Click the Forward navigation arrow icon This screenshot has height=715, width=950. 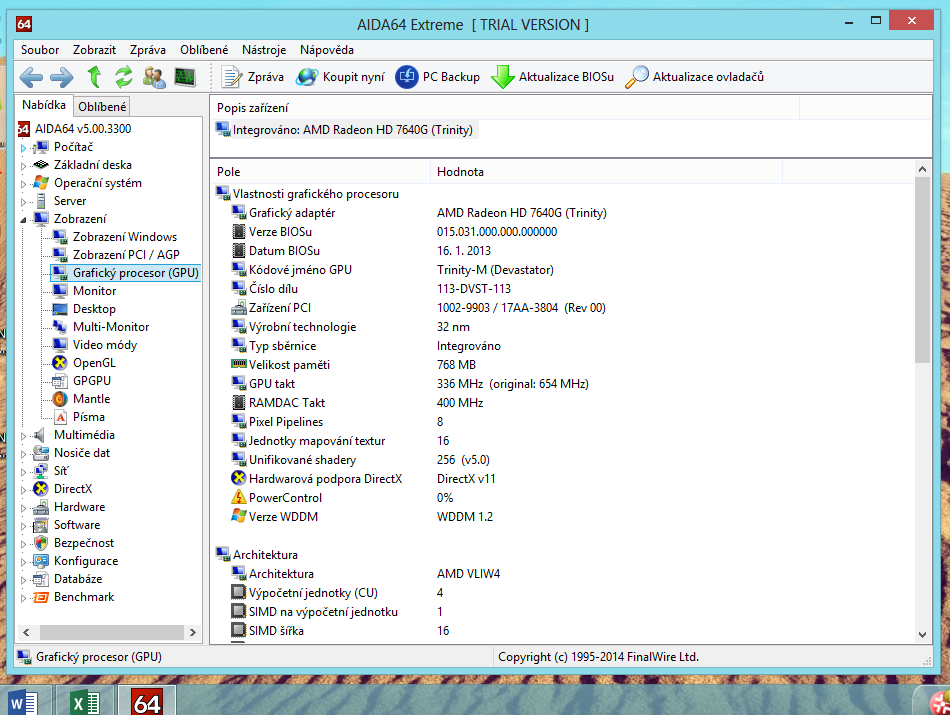[62, 77]
